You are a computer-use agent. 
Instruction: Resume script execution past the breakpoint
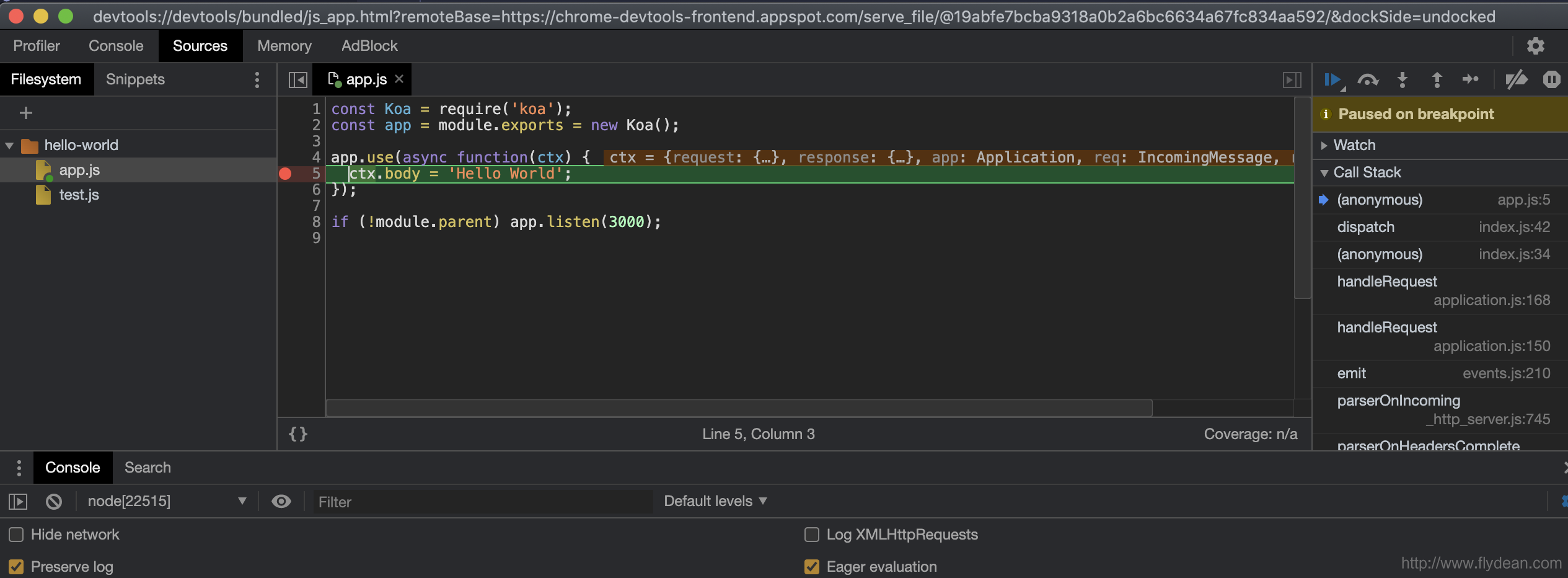point(1334,79)
